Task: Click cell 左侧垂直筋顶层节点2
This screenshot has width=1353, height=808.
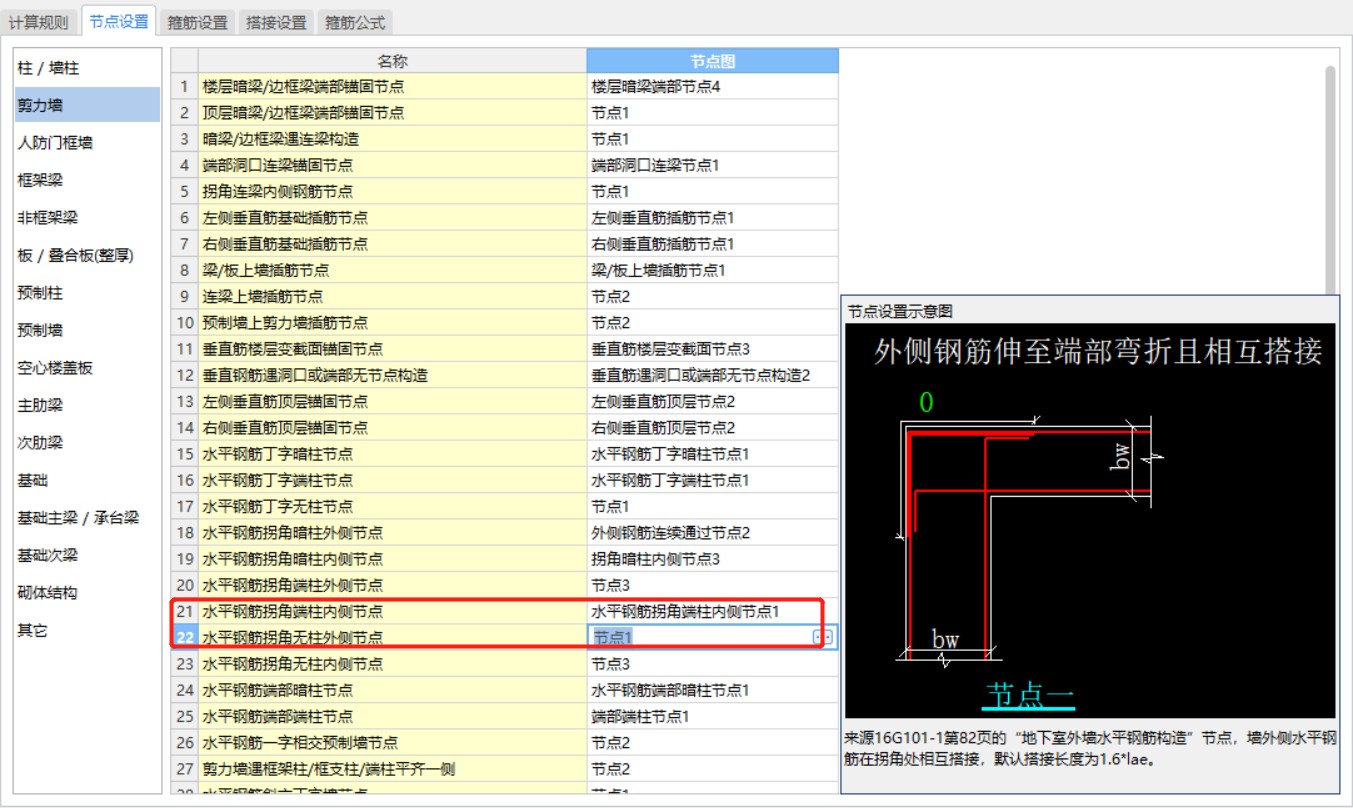Action: (x=713, y=401)
